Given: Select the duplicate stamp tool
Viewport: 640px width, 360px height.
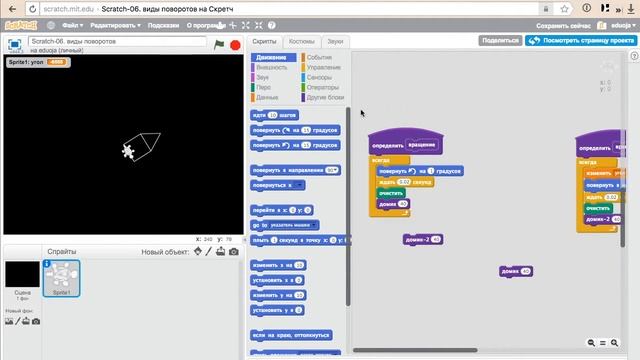Looking at the screenshot, I should tap(220, 25).
